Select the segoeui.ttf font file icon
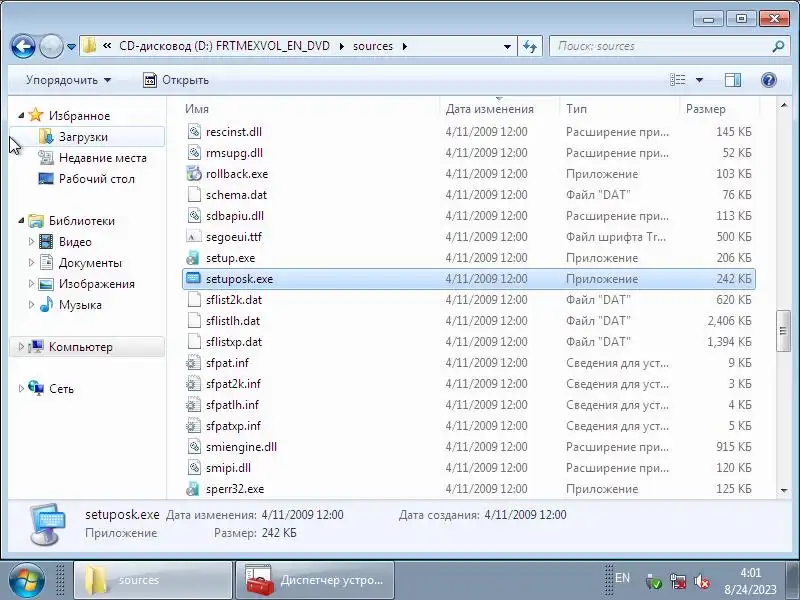 194,237
